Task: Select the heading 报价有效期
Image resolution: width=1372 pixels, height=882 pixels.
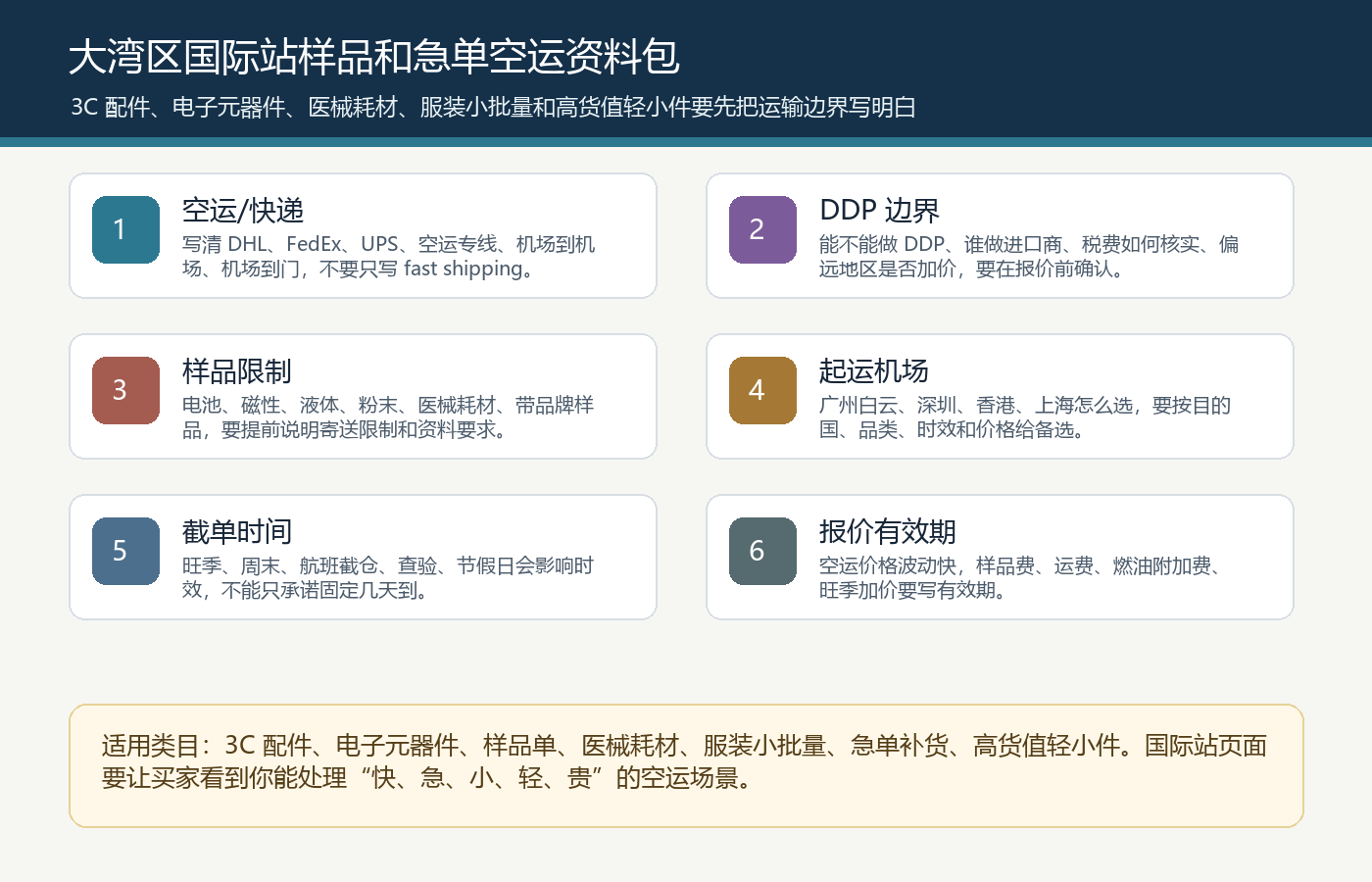Action: (888, 532)
